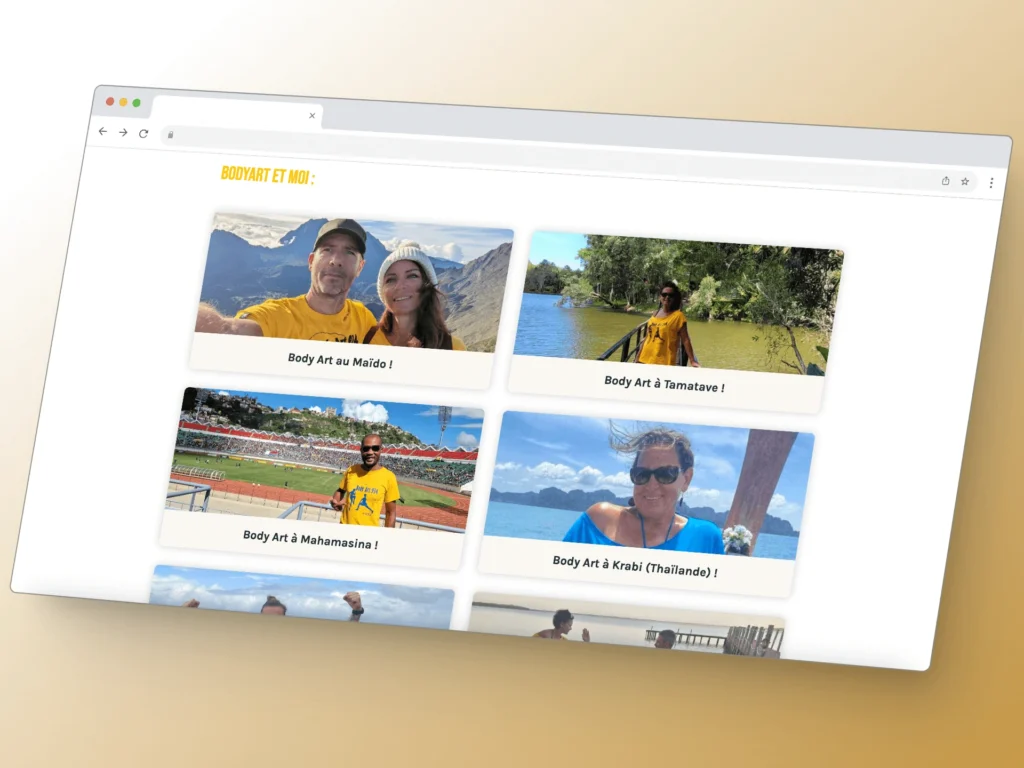Bookmark this page with the star icon
Image resolution: width=1024 pixels, height=768 pixels.
pyautogui.click(x=965, y=182)
